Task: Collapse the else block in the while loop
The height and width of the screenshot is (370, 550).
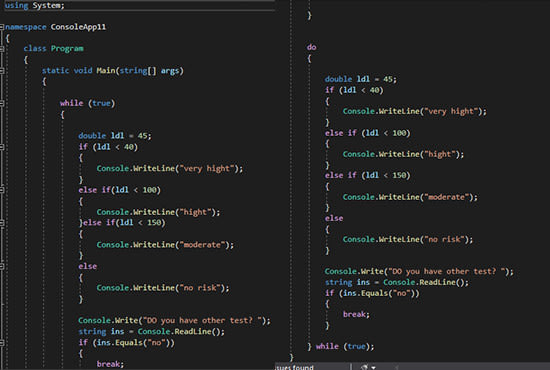Action: point(2,266)
